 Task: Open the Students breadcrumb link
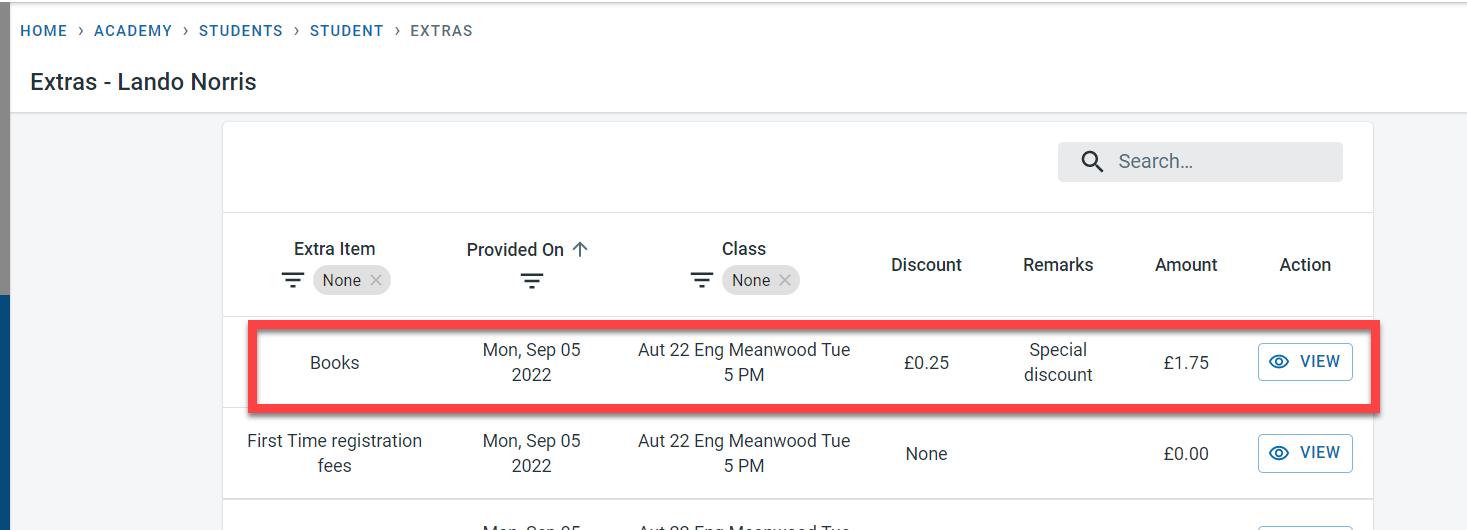[x=241, y=31]
